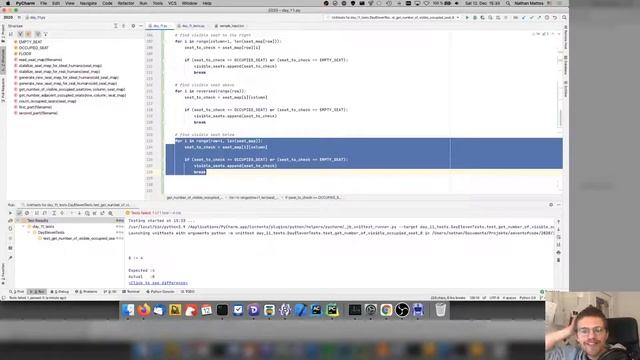Select first_part(filename) in Structure
Image resolution: width=640 pixels, height=360 pixels.
click(x=35, y=107)
